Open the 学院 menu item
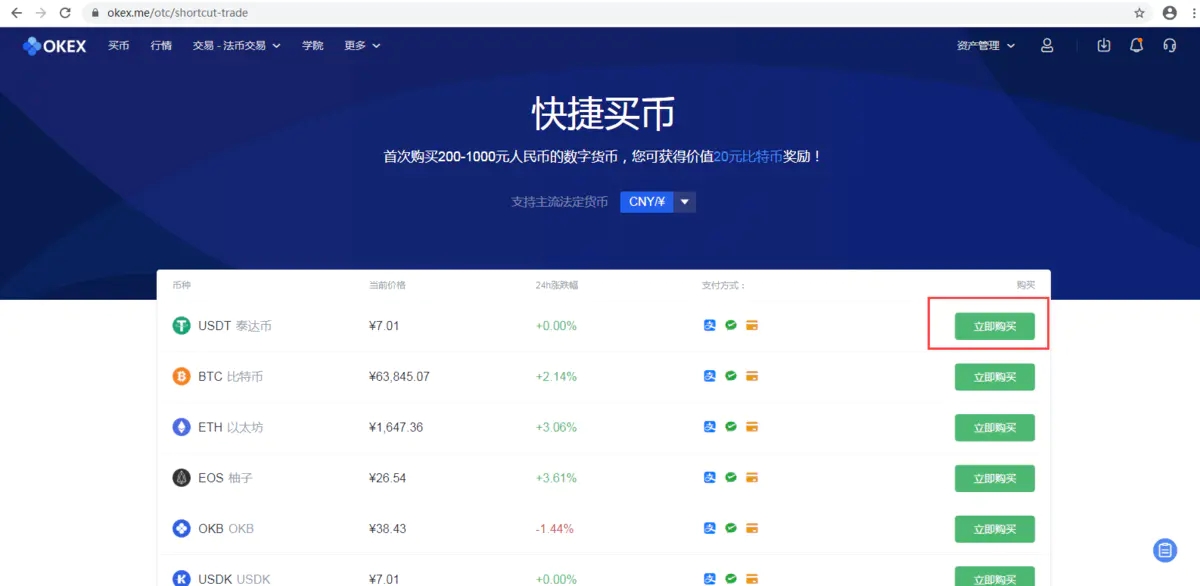This screenshot has height=586, width=1200. (313, 46)
